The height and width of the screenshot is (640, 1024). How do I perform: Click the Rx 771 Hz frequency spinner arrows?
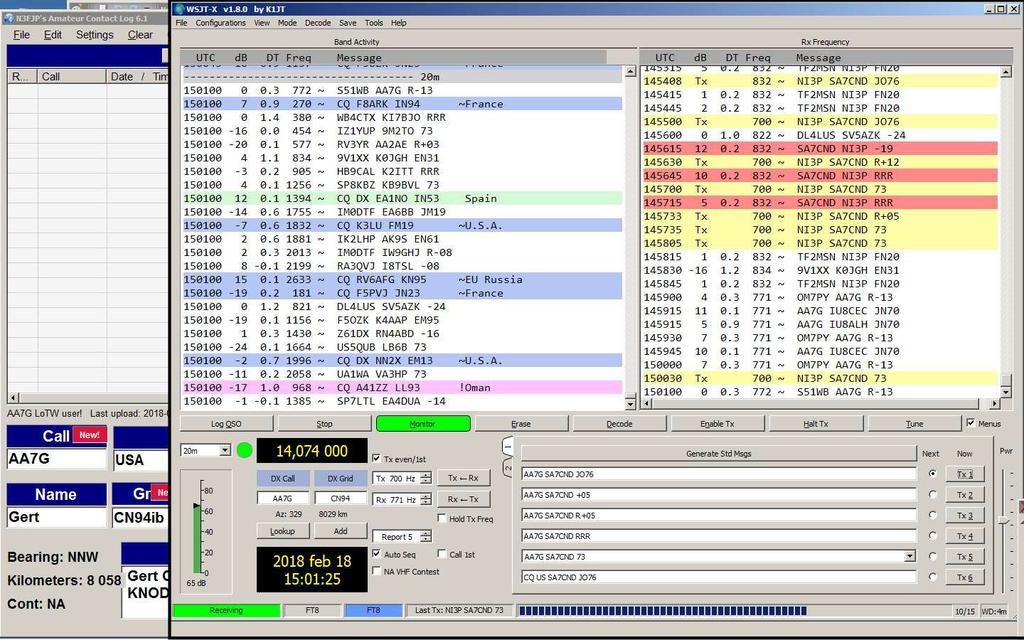click(426, 499)
